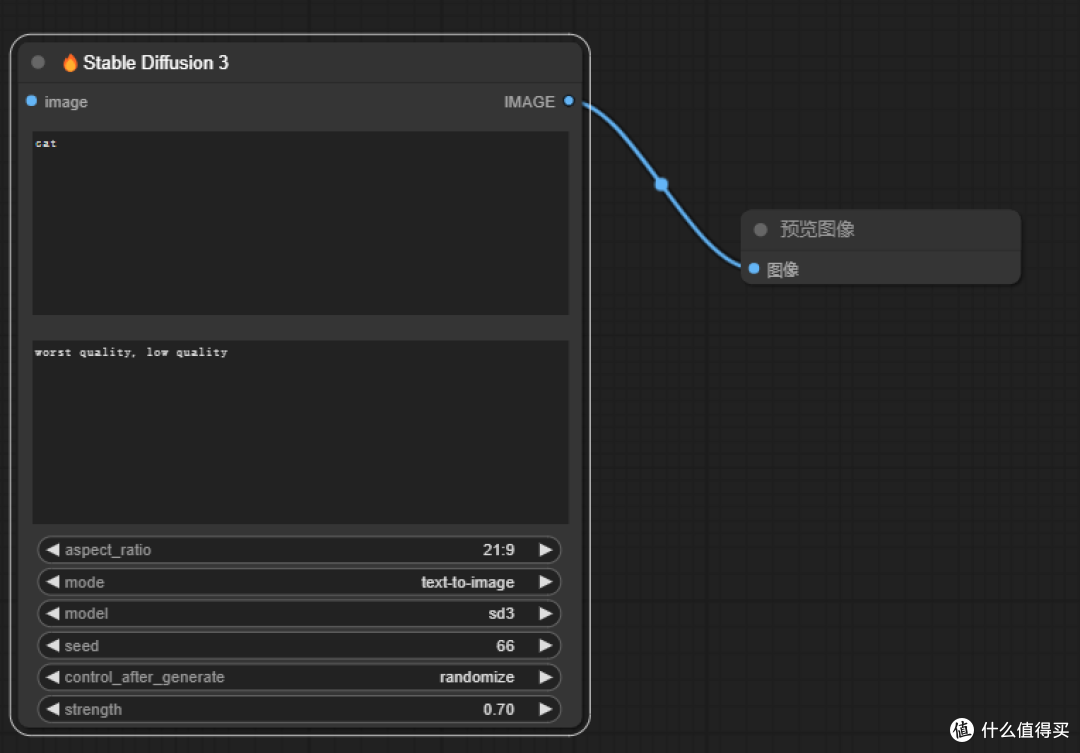Screen dimensions: 1080x753
Task: Click the image input connector dot
Action: tap(32, 101)
